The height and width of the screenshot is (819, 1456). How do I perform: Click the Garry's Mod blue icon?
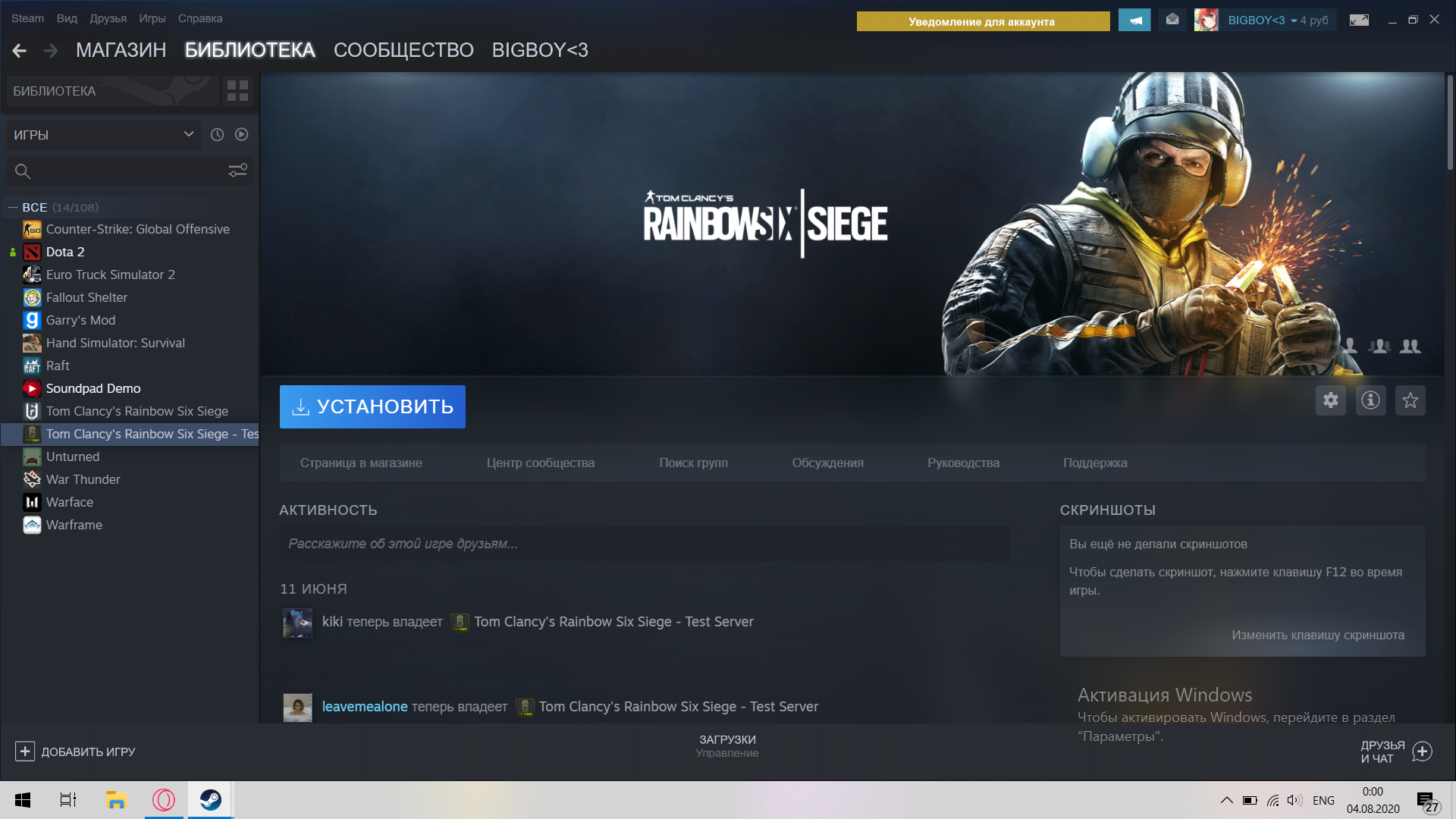tap(32, 320)
